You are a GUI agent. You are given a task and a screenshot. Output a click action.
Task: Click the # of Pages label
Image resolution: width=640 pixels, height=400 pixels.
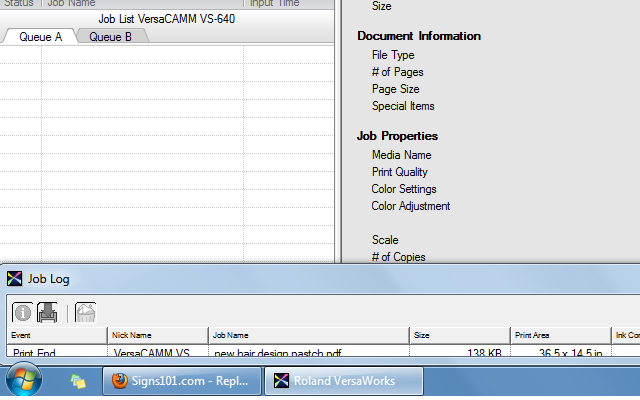click(398, 72)
